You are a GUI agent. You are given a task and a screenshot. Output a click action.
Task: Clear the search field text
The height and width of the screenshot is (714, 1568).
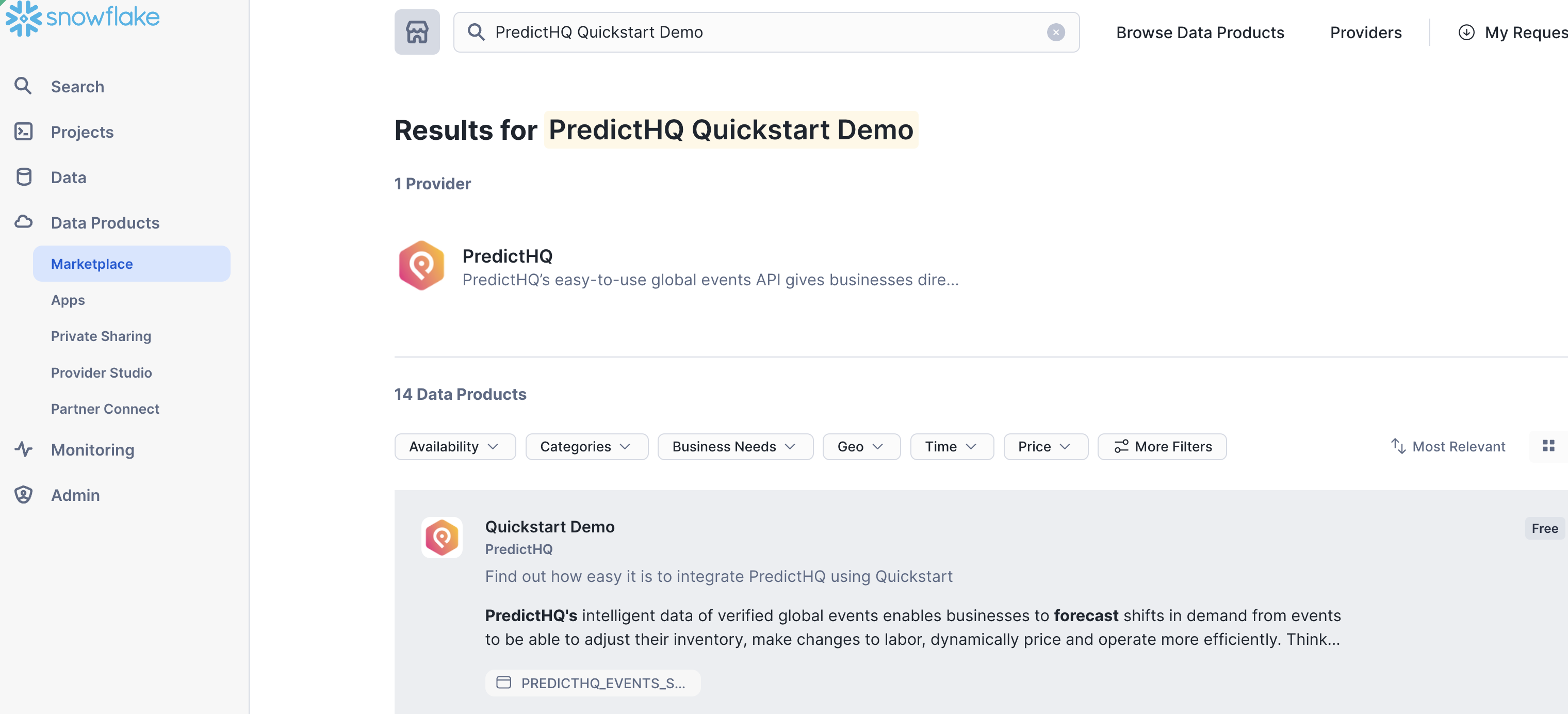1055,33
